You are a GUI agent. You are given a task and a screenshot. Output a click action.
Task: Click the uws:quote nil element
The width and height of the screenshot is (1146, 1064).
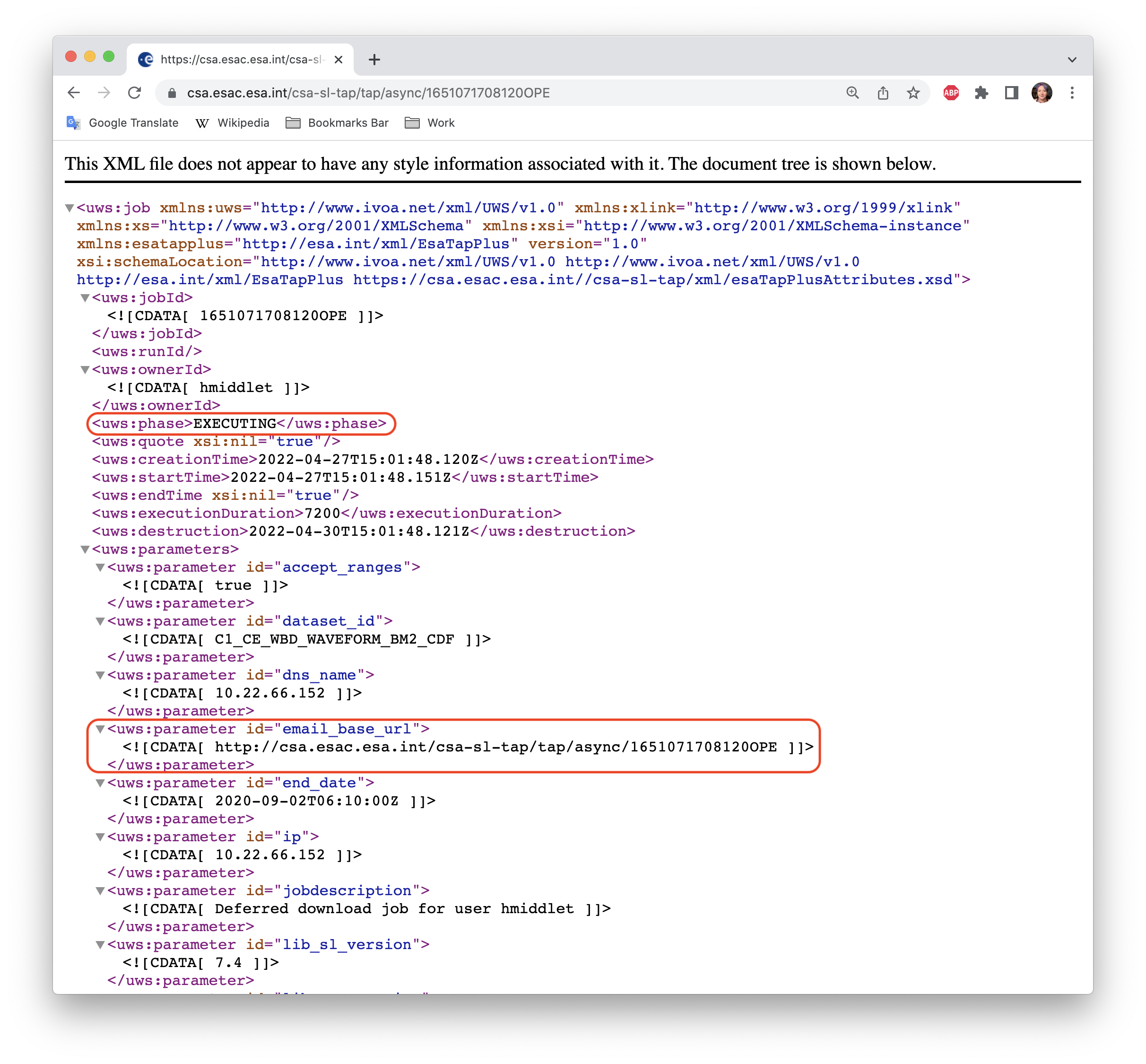217,442
